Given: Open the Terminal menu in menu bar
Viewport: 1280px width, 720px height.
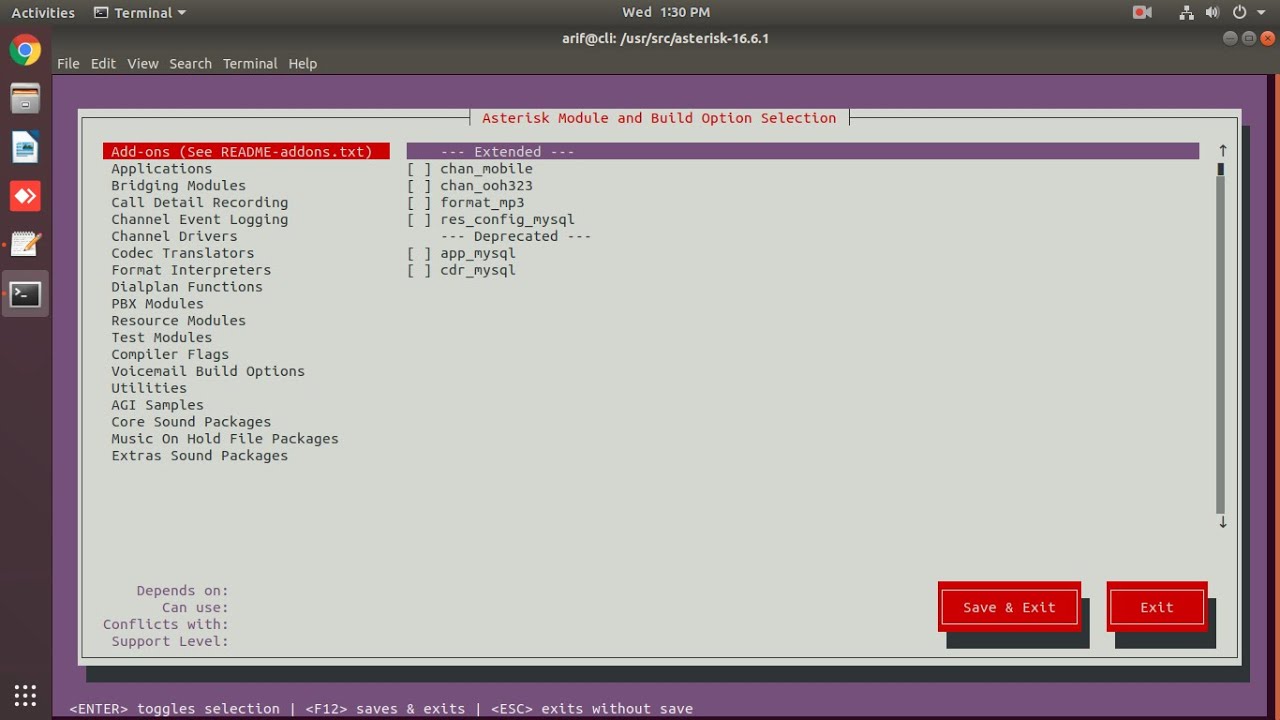Looking at the screenshot, I should pyautogui.click(x=250, y=63).
